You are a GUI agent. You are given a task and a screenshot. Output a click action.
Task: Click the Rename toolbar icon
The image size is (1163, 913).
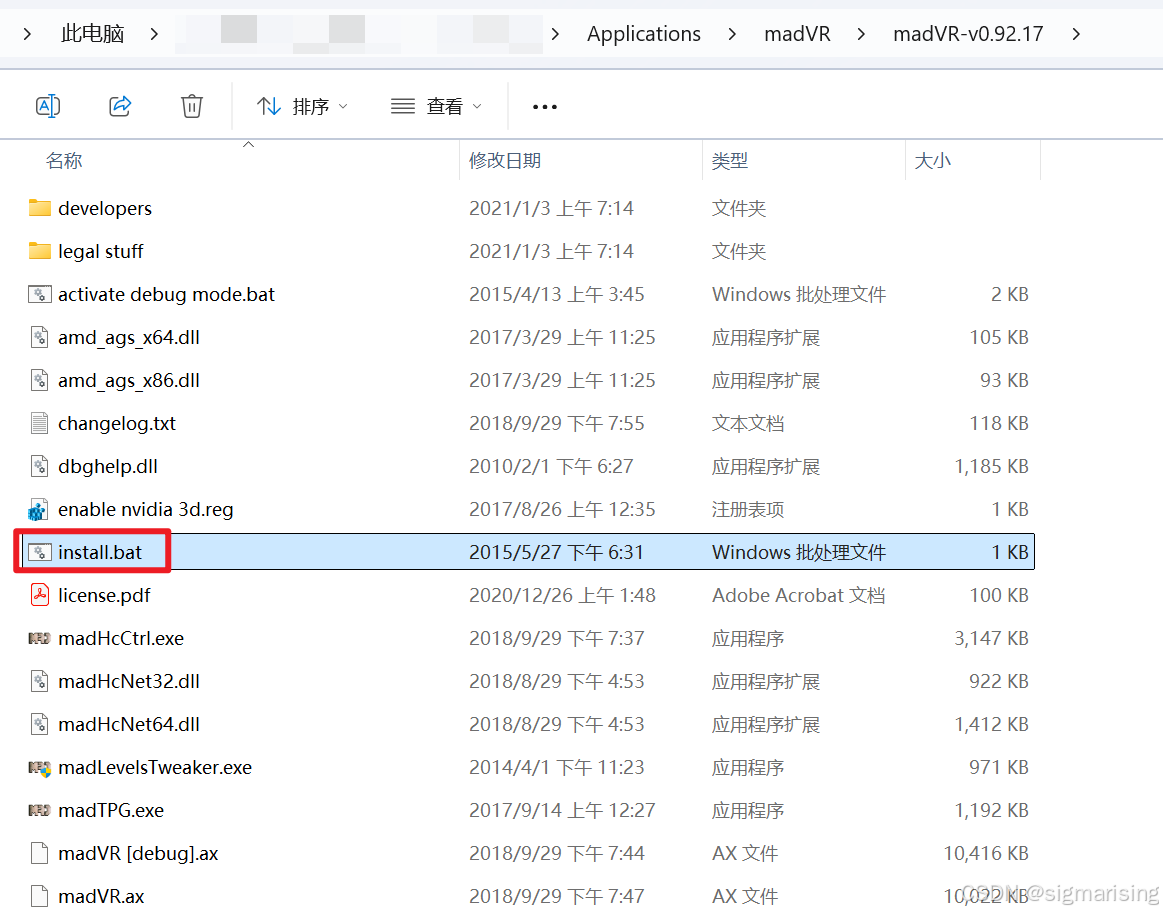48,106
